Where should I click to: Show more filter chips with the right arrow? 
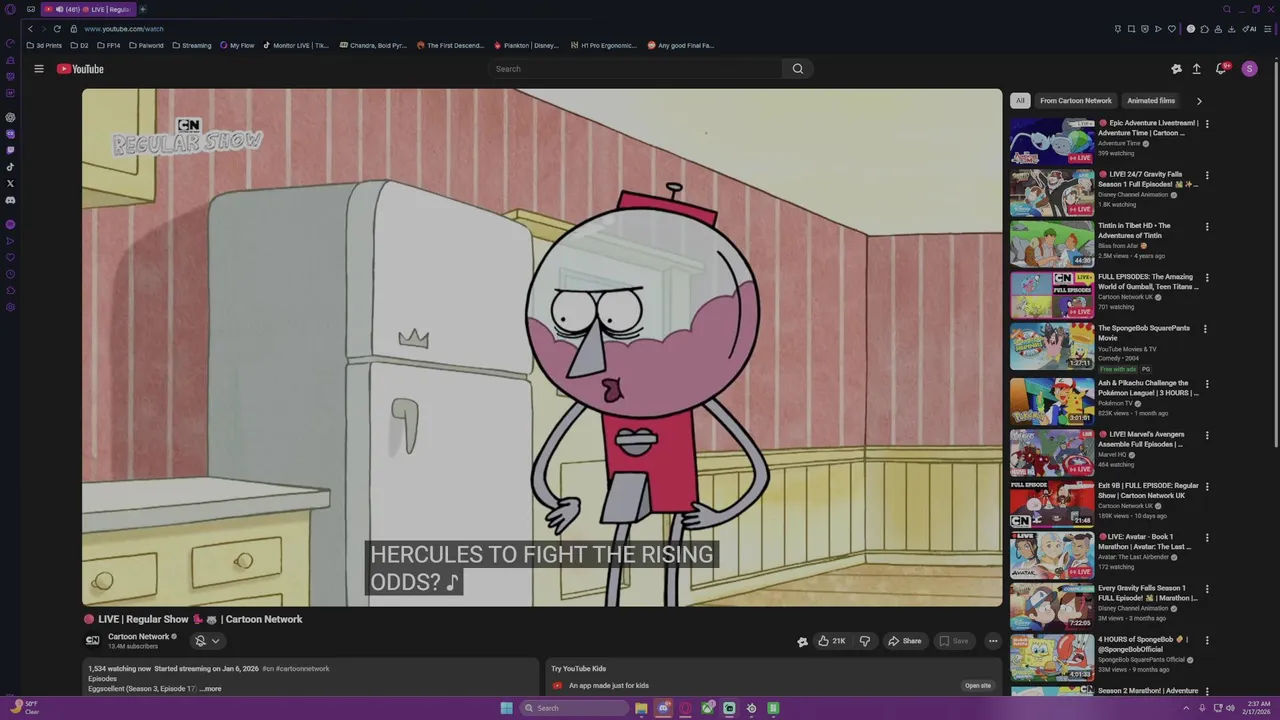coord(1199,101)
